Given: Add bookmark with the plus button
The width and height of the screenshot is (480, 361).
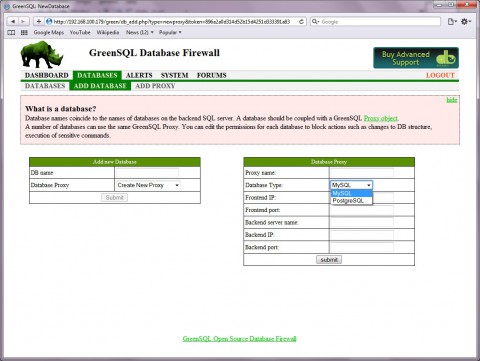Looking at the screenshot, I should click(39, 22).
